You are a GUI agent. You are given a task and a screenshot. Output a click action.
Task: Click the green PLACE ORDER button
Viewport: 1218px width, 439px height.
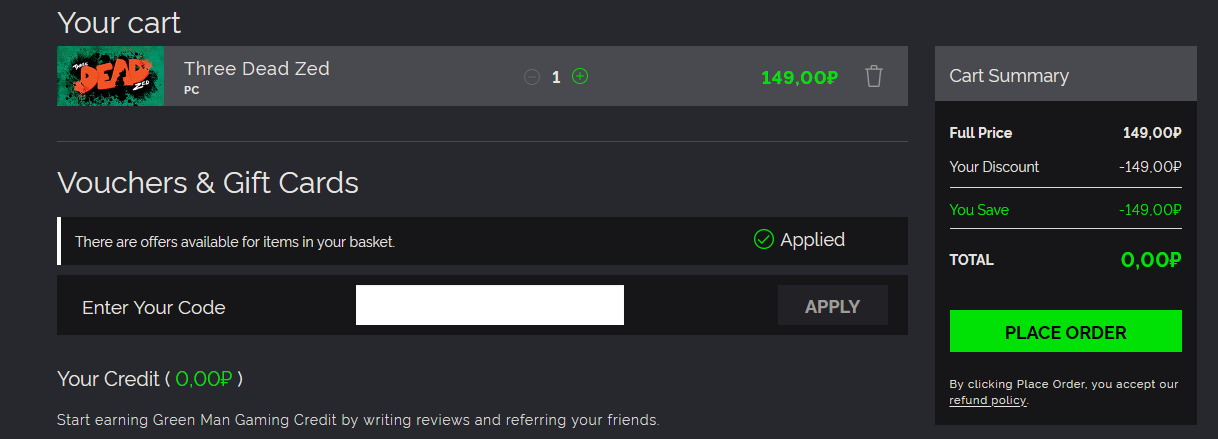coord(1066,332)
